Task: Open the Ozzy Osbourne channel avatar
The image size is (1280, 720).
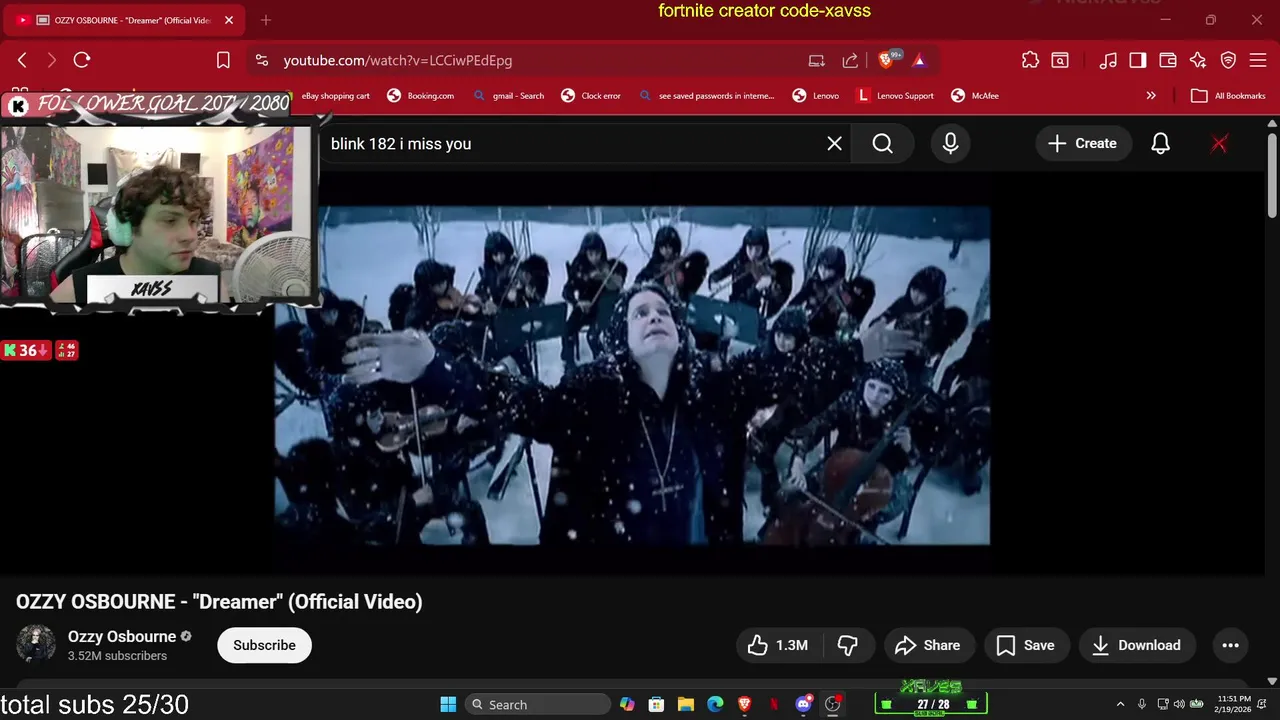Action: (x=36, y=645)
